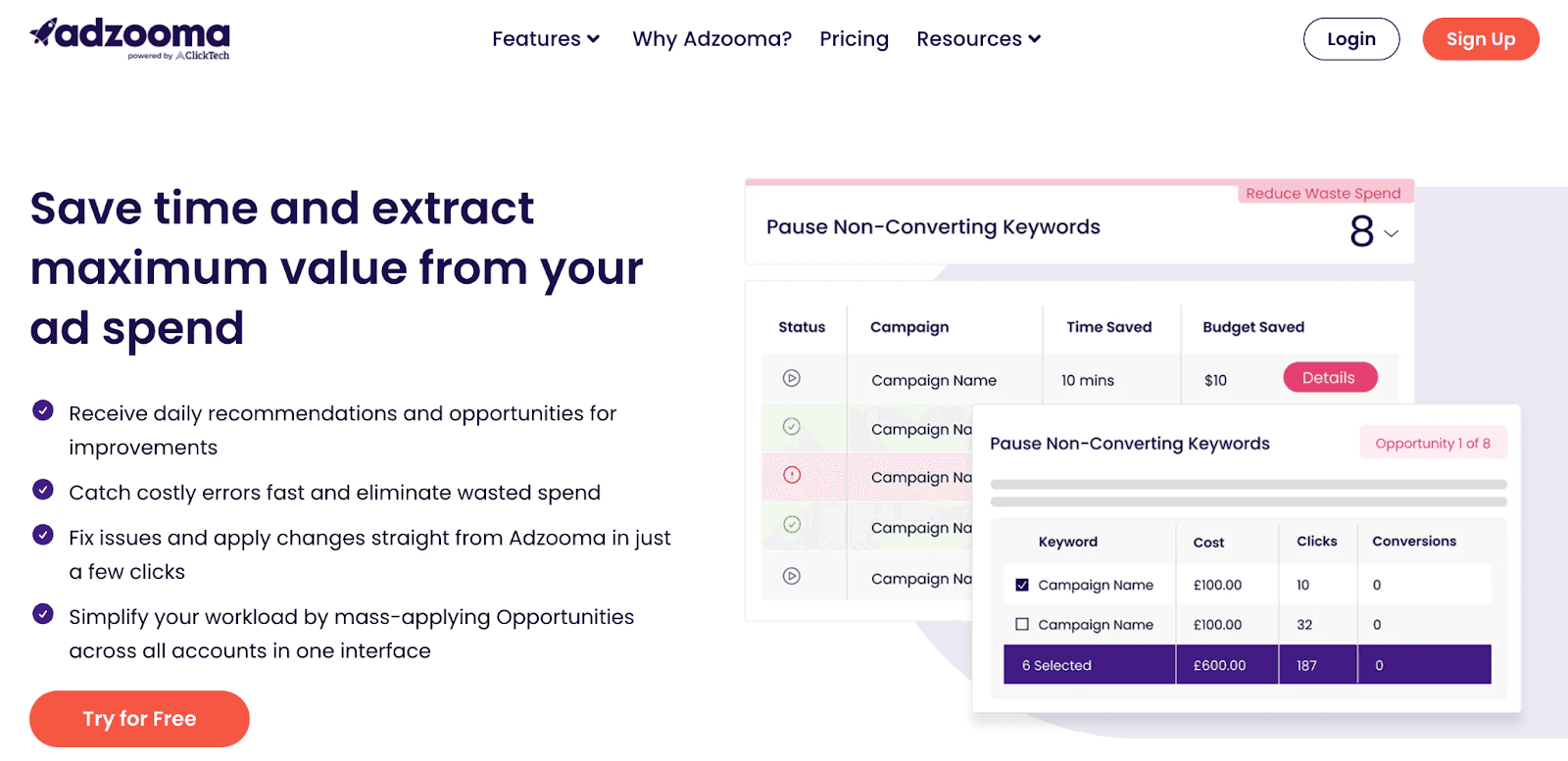Uncheck the selected Campaign Name keyword checkbox

(x=1022, y=584)
